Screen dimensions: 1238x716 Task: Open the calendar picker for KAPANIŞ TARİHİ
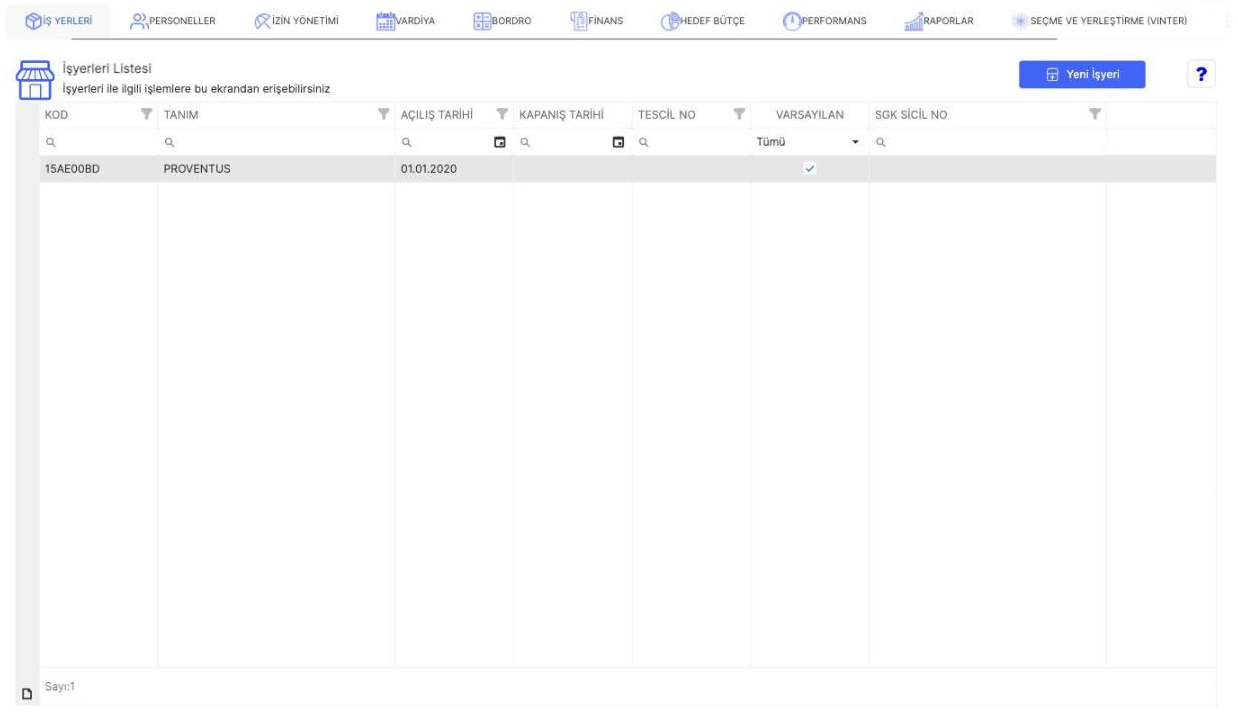pos(619,142)
